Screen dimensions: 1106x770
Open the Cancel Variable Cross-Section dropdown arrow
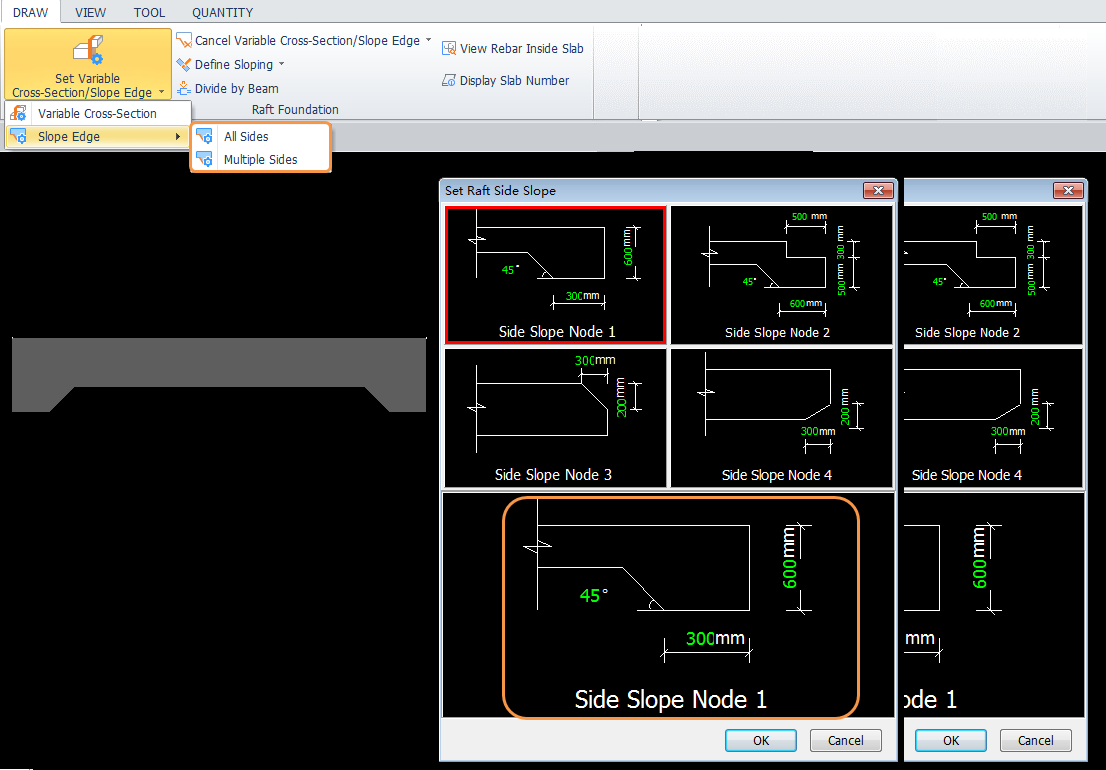click(428, 41)
